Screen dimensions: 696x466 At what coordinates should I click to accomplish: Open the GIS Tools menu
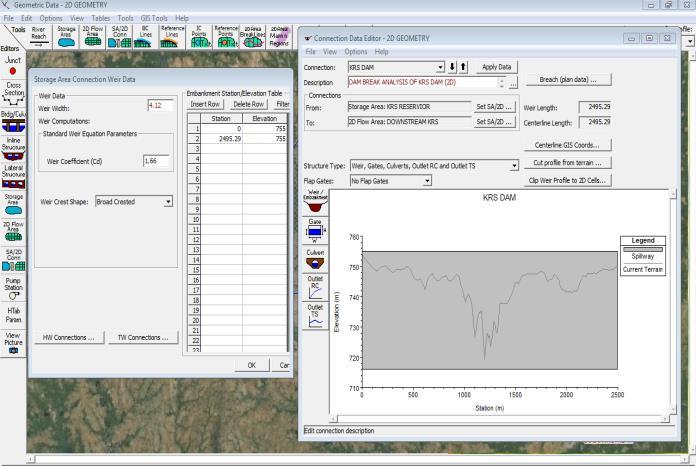pyautogui.click(x=154, y=18)
